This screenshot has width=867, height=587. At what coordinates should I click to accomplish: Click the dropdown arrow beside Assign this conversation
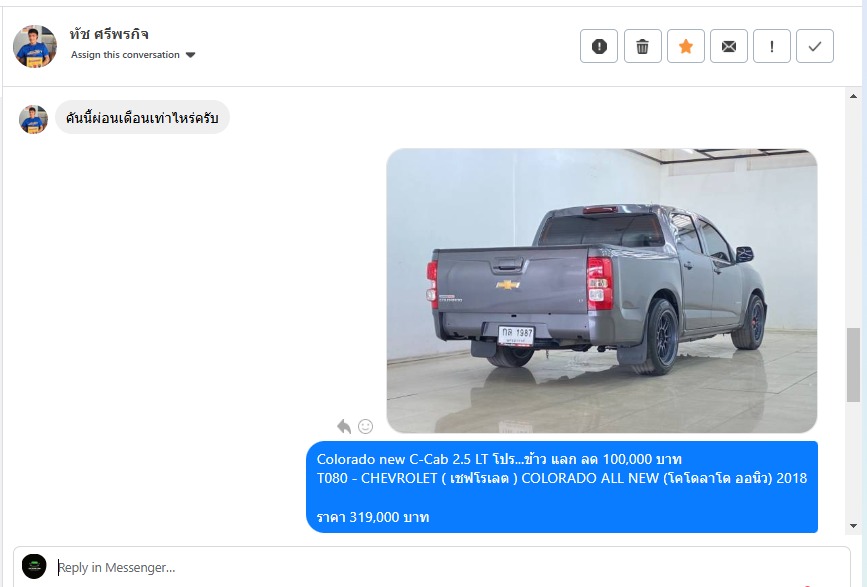(191, 55)
